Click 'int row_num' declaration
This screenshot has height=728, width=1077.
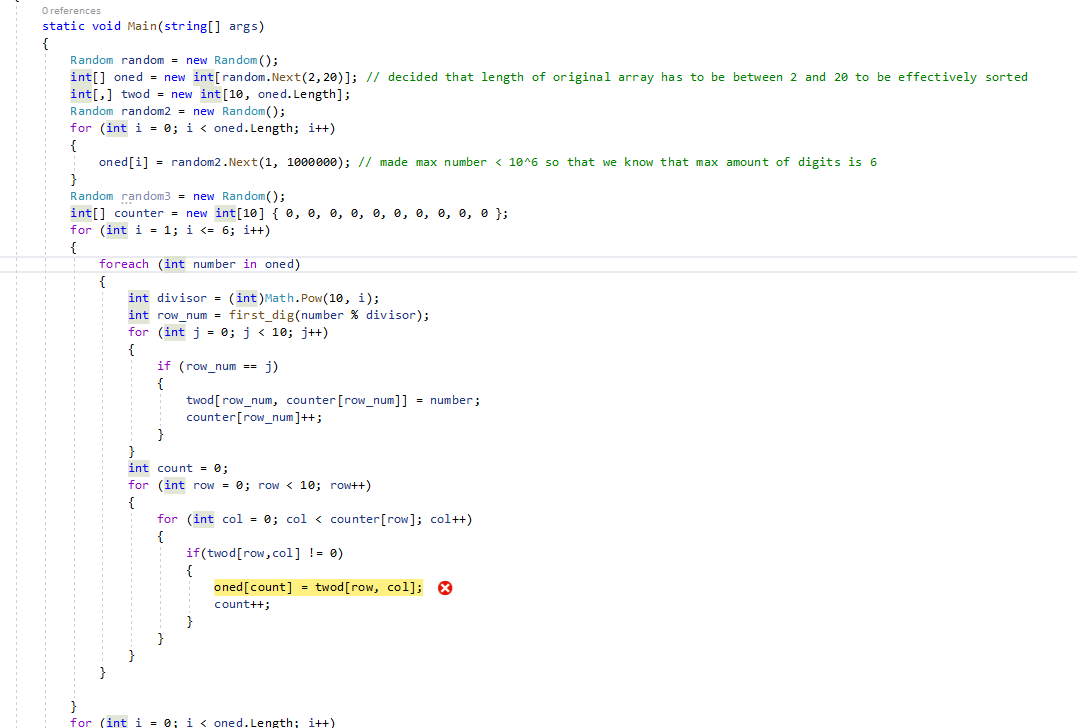(x=168, y=315)
